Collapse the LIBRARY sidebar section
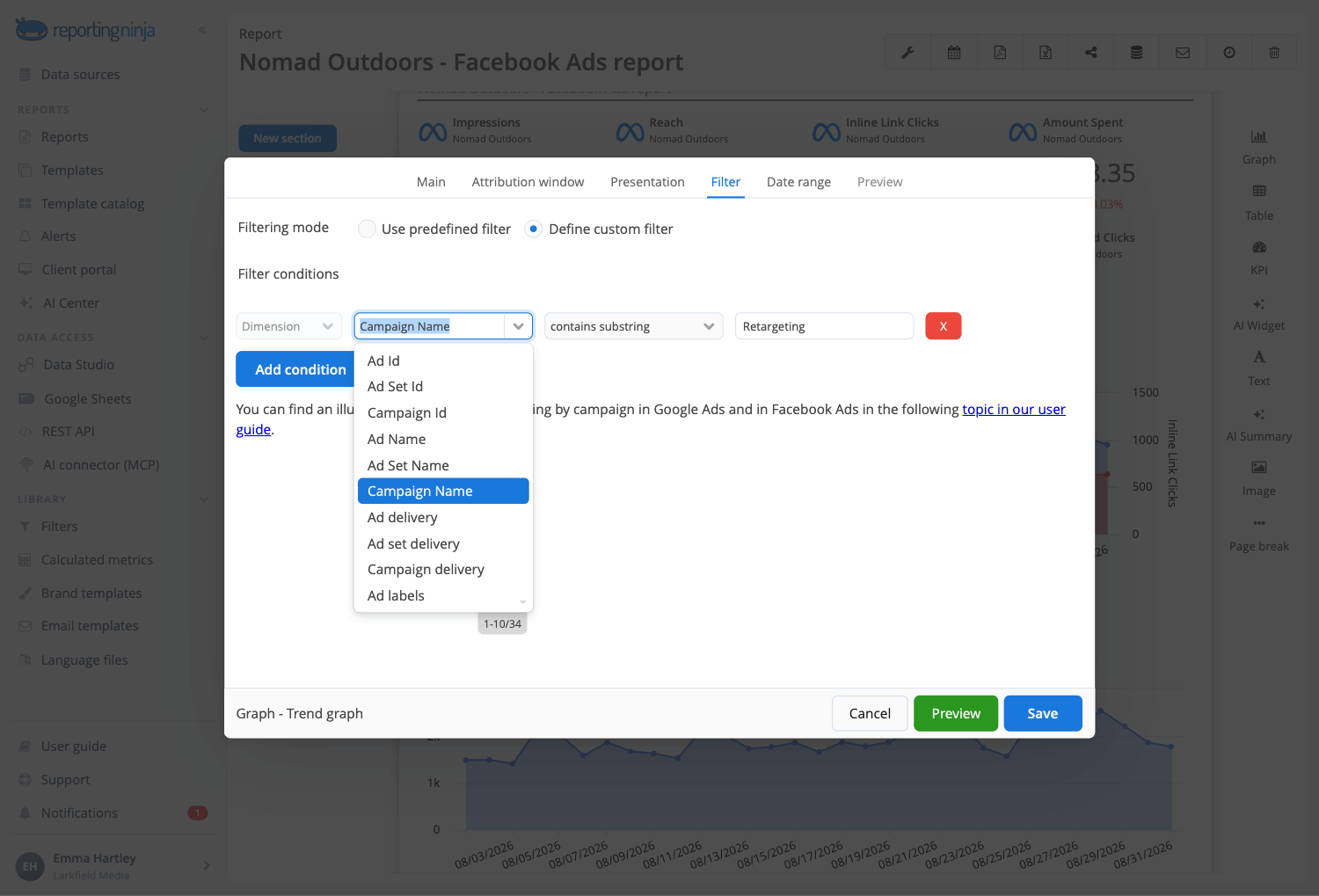This screenshot has height=896, width=1319. [204, 499]
